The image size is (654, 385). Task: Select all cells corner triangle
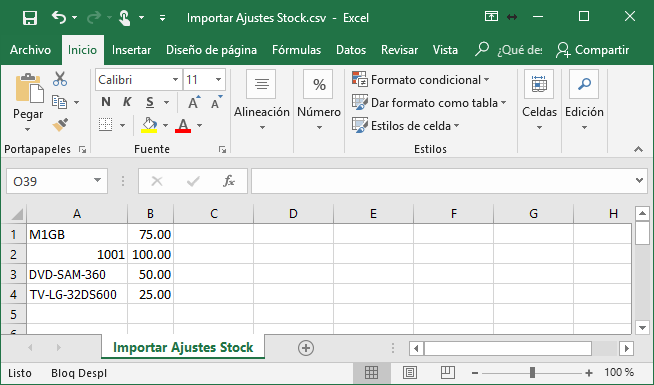pos(16,214)
